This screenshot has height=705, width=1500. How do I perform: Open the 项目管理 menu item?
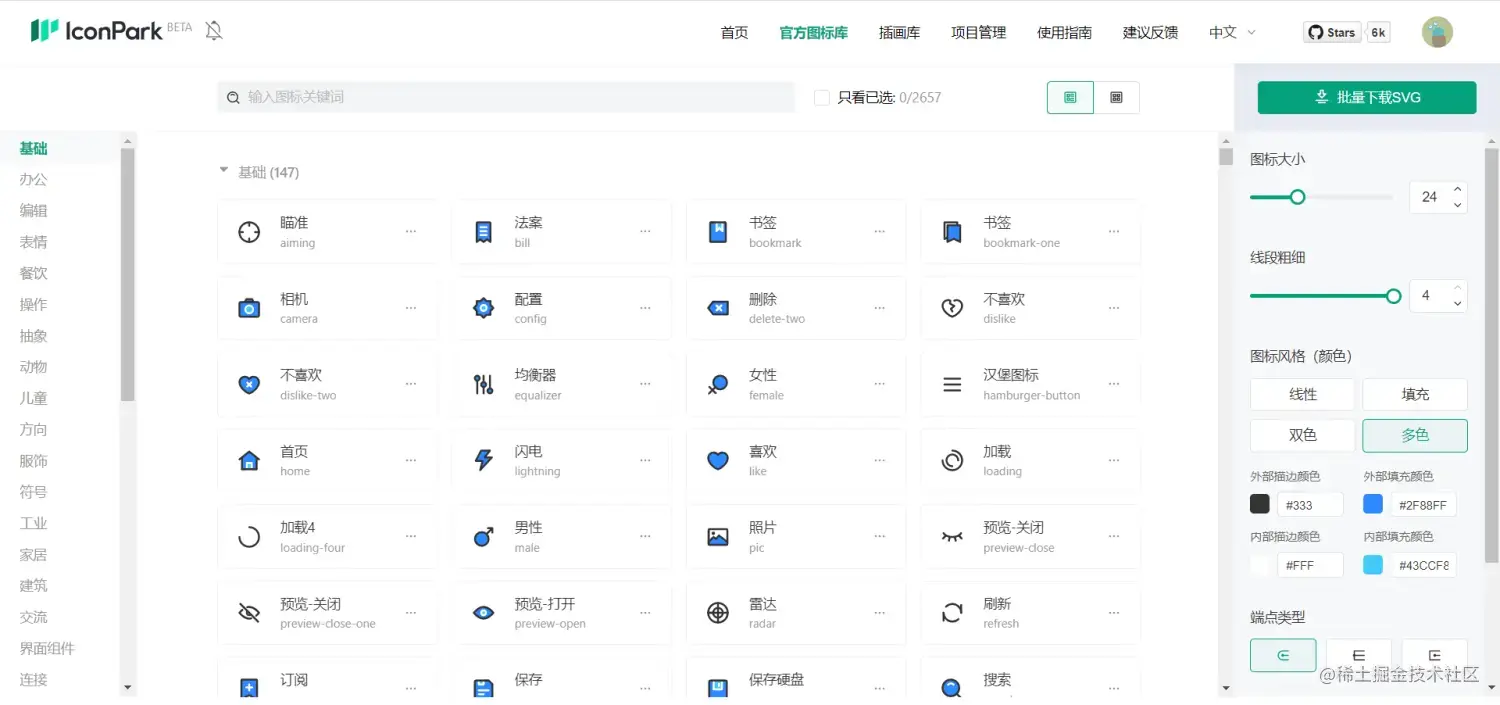pyautogui.click(x=978, y=32)
